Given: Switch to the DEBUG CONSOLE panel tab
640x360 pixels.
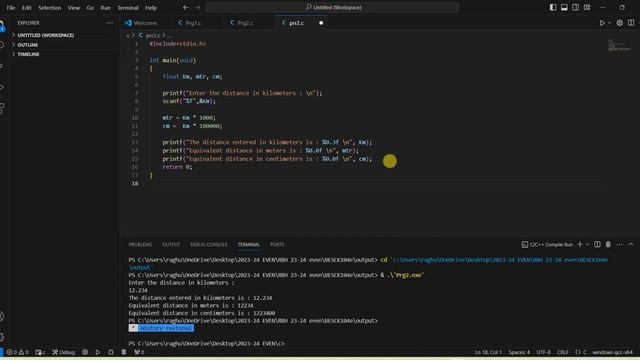Looking at the screenshot, I should (x=209, y=244).
